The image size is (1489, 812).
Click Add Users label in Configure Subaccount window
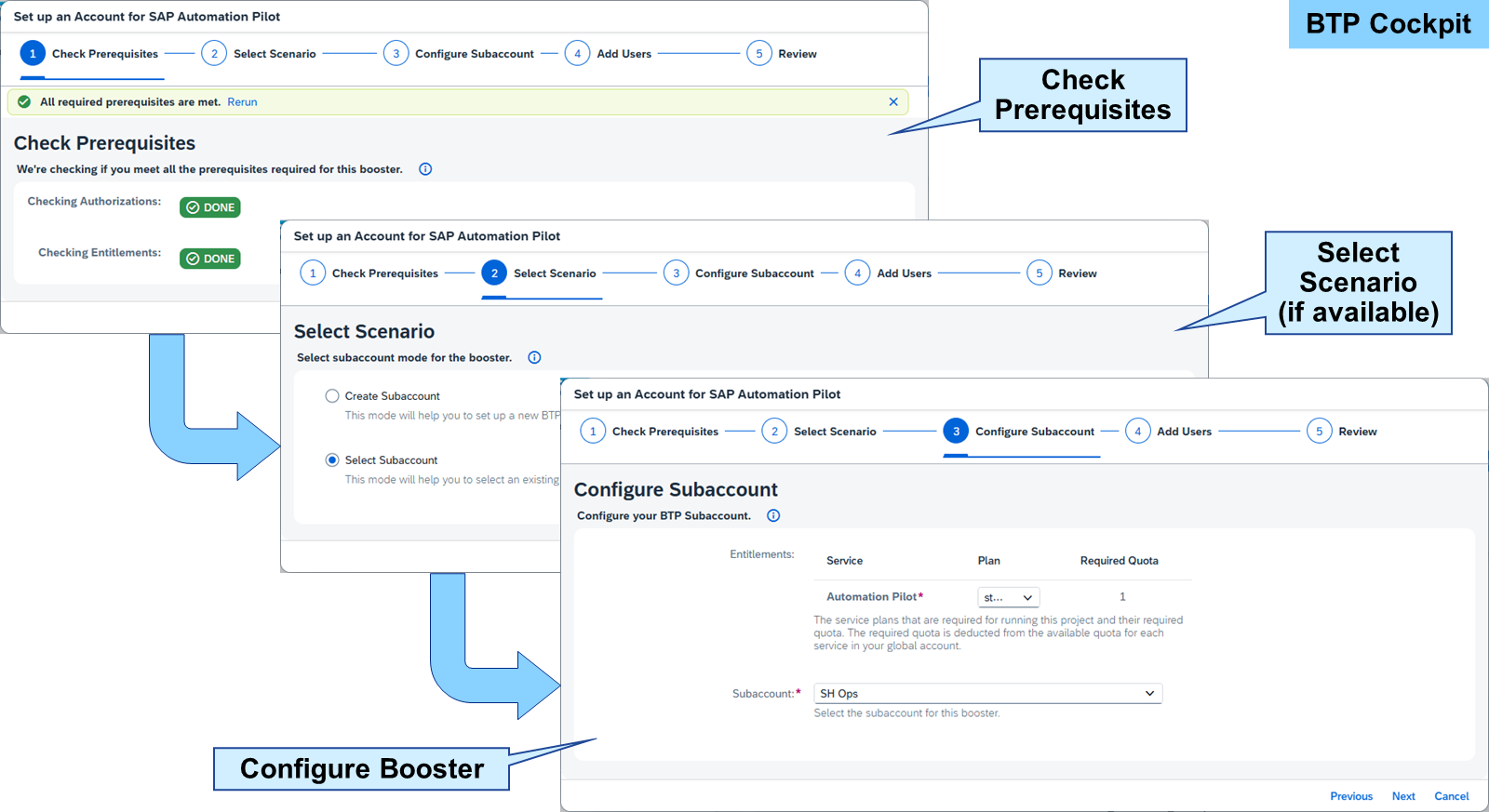1184,432
